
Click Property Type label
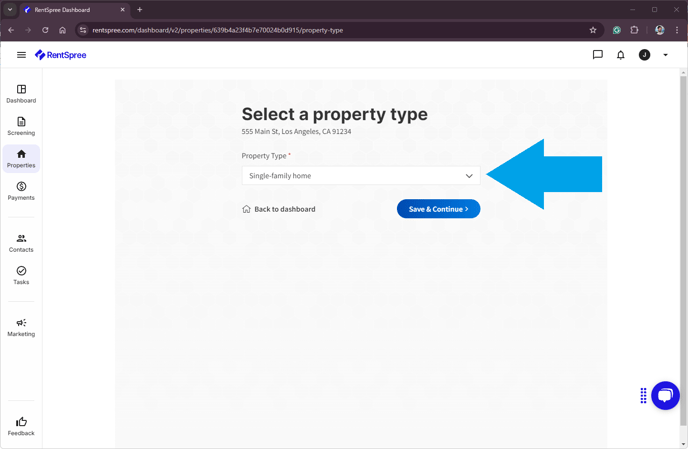click(264, 156)
